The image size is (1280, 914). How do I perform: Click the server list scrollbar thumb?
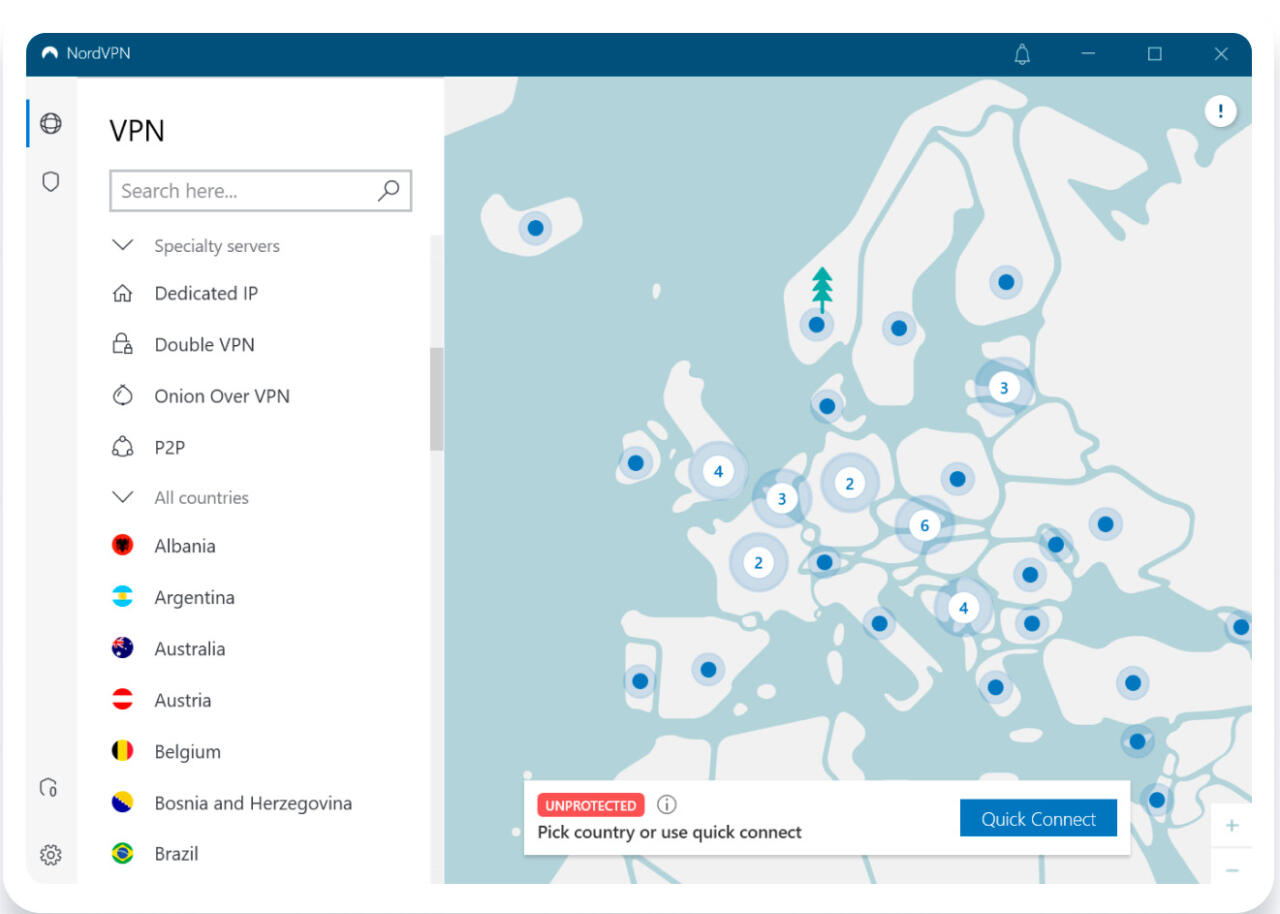[437, 399]
